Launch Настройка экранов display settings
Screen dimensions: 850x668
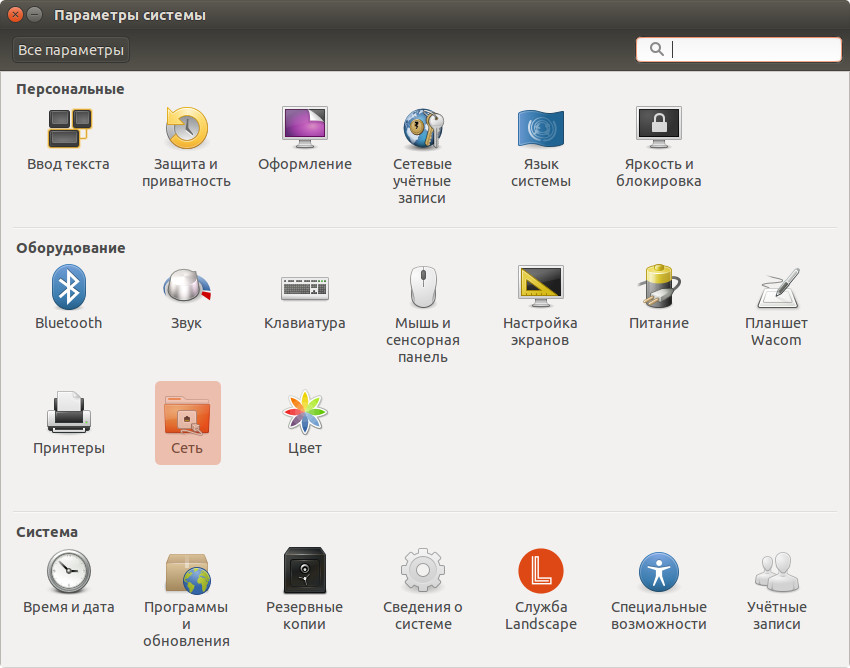[540, 288]
